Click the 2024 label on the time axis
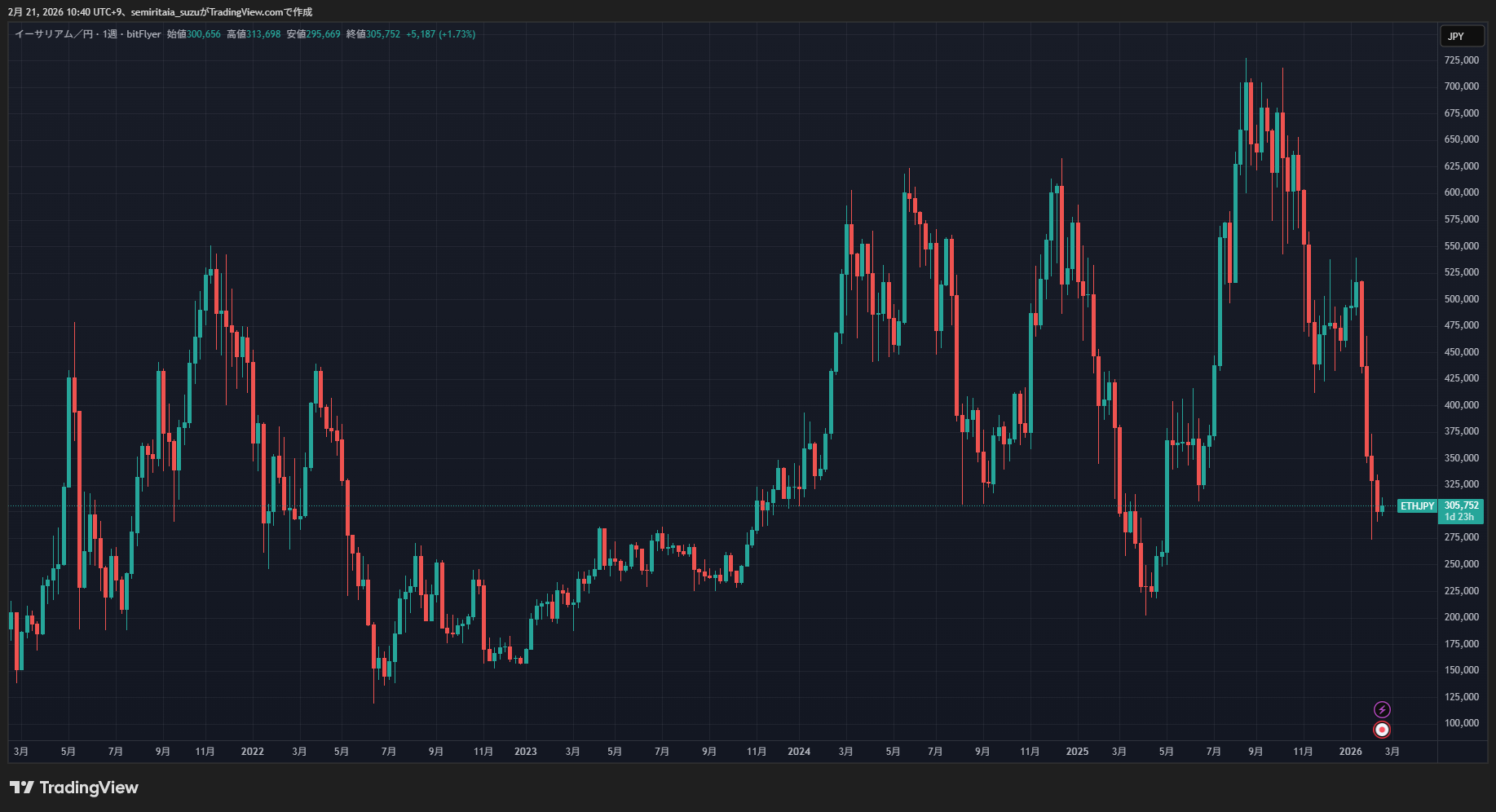This screenshot has height=812, width=1496. [x=799, y=752]
